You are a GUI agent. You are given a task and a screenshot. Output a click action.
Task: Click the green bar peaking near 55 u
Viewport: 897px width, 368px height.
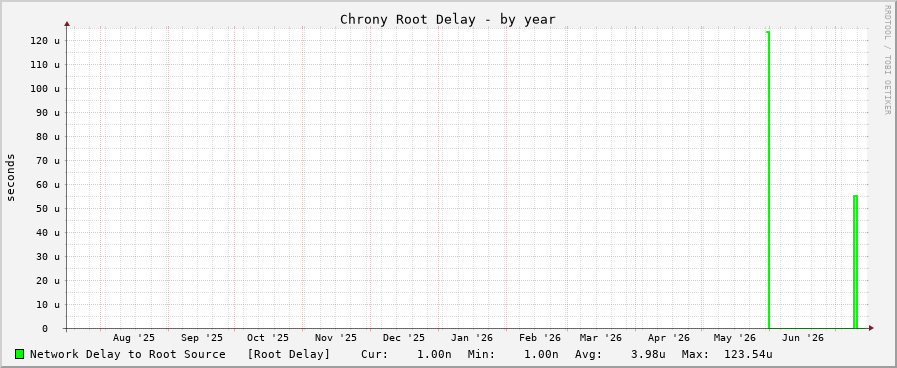855,262
